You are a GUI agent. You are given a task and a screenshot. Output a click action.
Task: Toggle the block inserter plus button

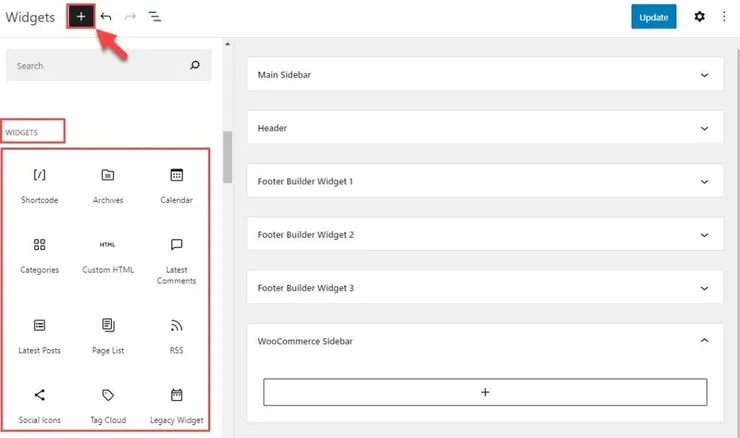(x=81, y=17)
